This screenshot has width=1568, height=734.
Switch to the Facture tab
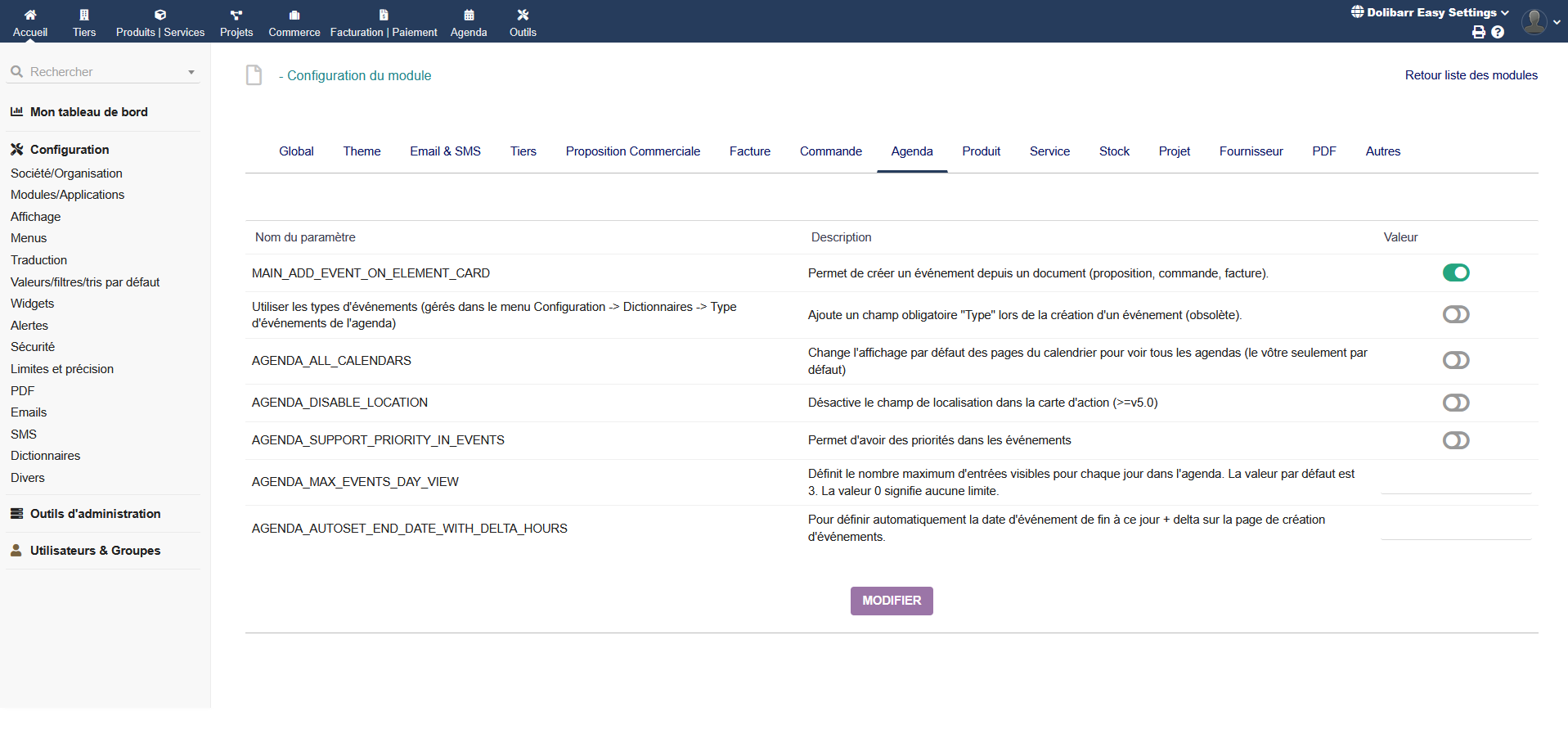click(x=749, y=151)
